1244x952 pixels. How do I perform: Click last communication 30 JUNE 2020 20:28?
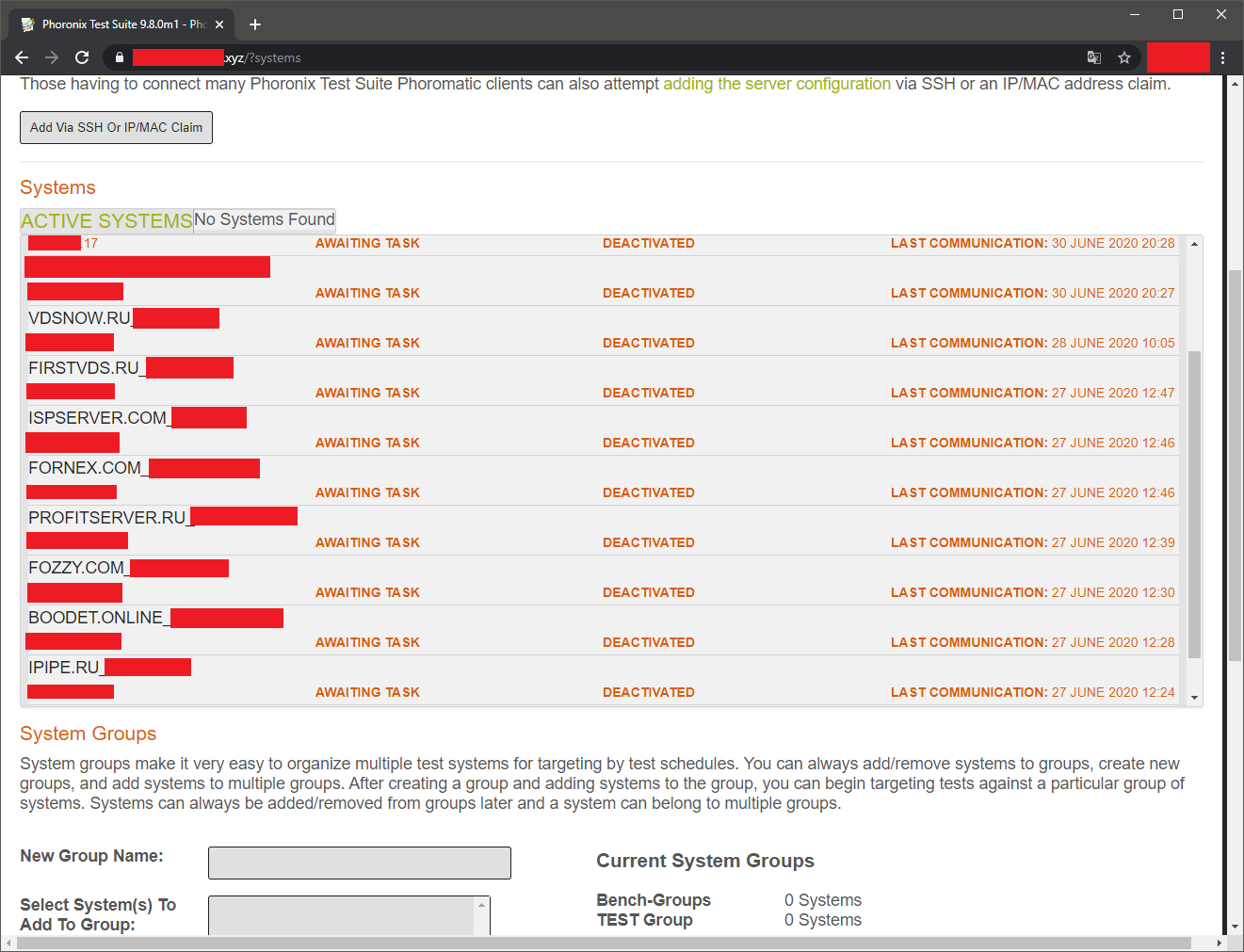[x=1033, y=243]
